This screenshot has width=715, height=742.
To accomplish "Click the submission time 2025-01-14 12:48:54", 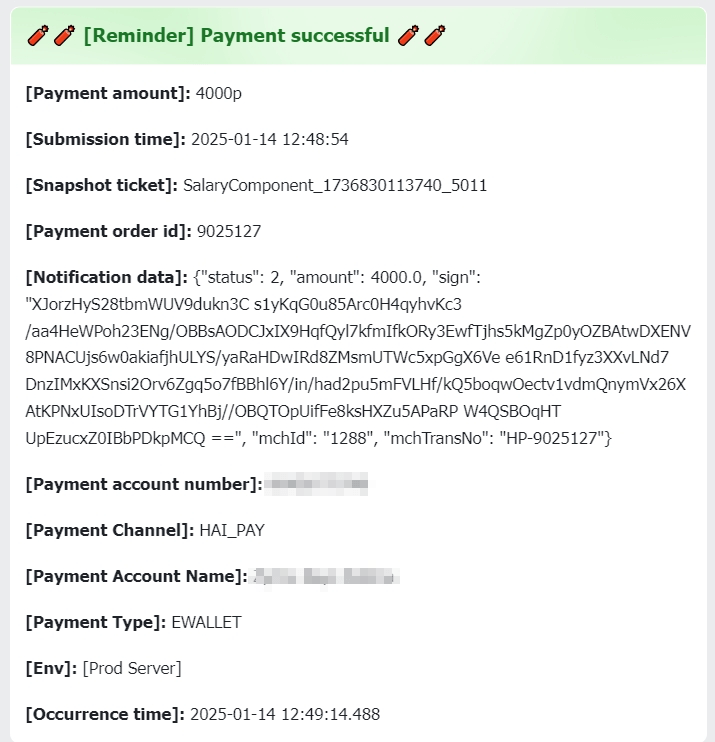I will 269,139.
